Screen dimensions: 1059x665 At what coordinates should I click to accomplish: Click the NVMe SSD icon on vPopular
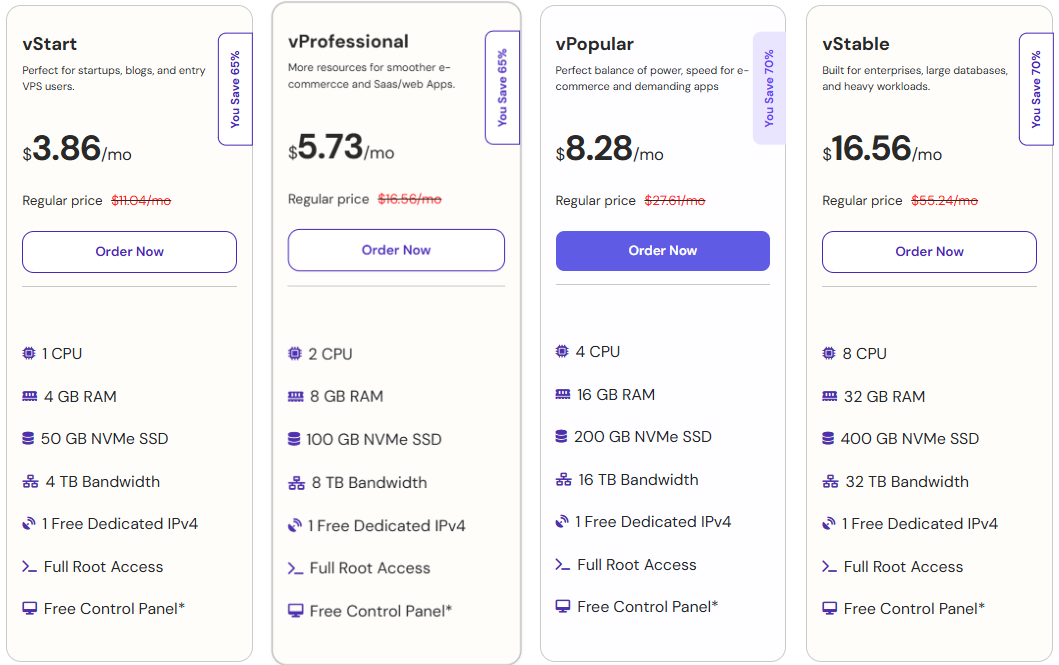click(x=563, y=437)
